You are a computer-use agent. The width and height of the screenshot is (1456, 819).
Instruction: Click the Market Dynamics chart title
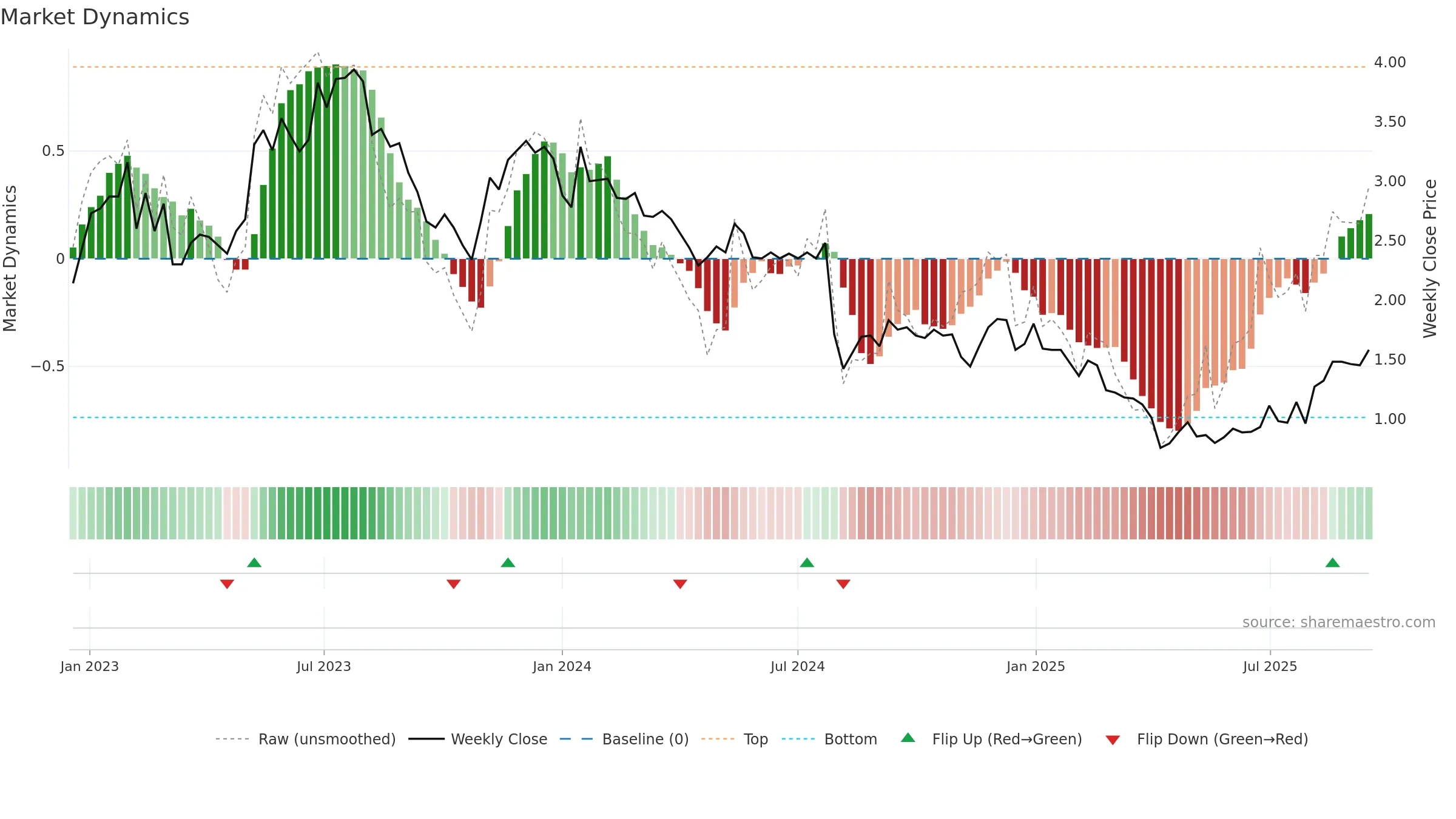pos(95,17)
